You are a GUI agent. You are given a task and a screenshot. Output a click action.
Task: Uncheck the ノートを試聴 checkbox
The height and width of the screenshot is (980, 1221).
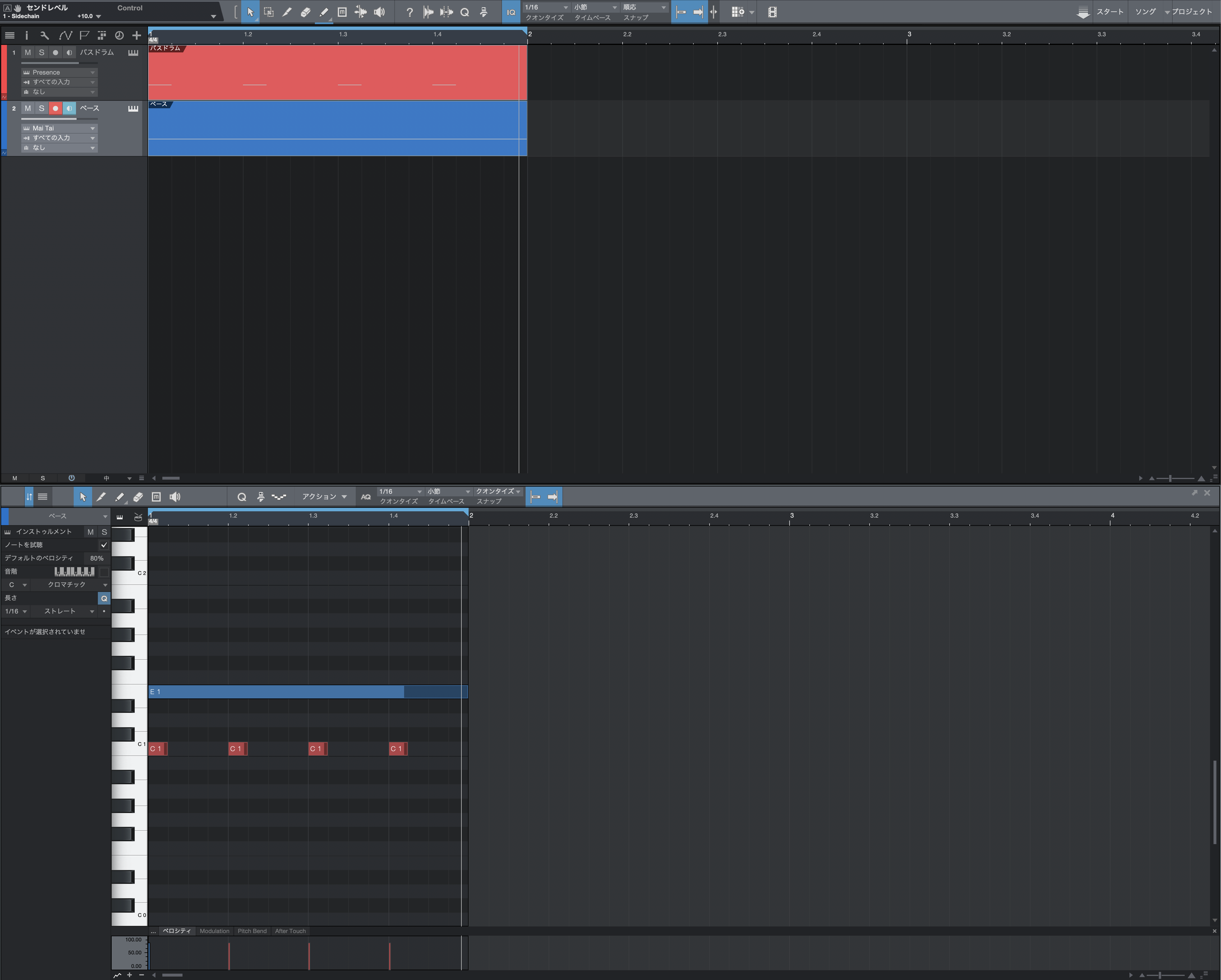[104, 545]
